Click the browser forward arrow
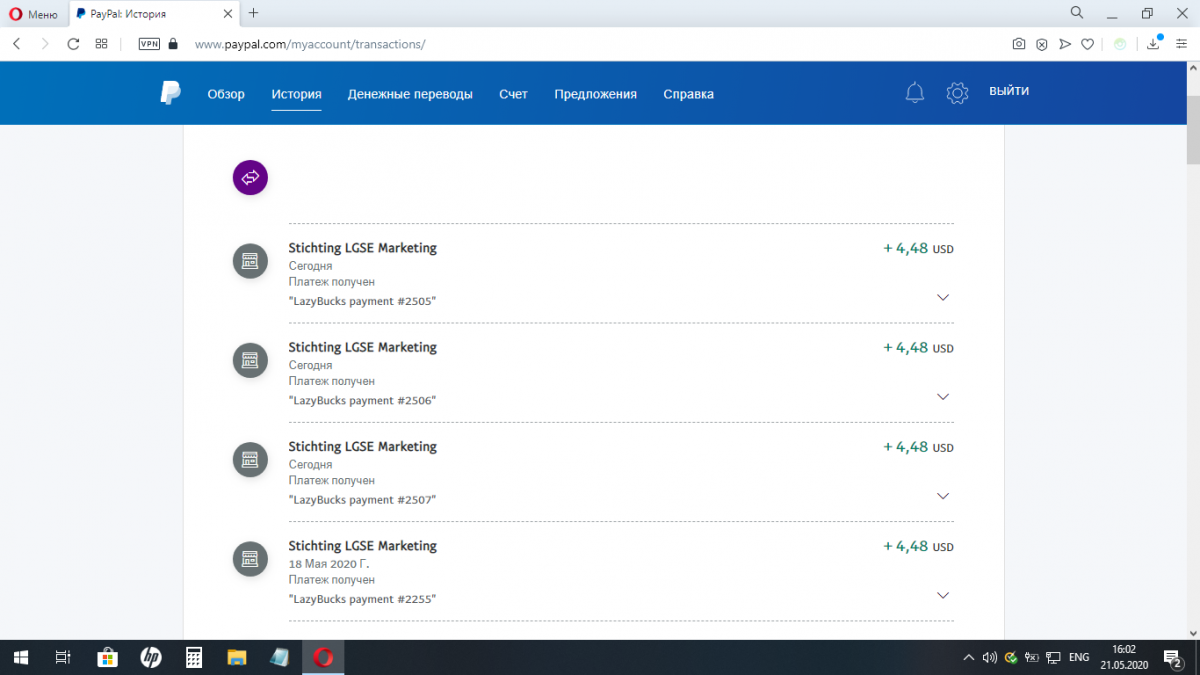 coord(45,44)
